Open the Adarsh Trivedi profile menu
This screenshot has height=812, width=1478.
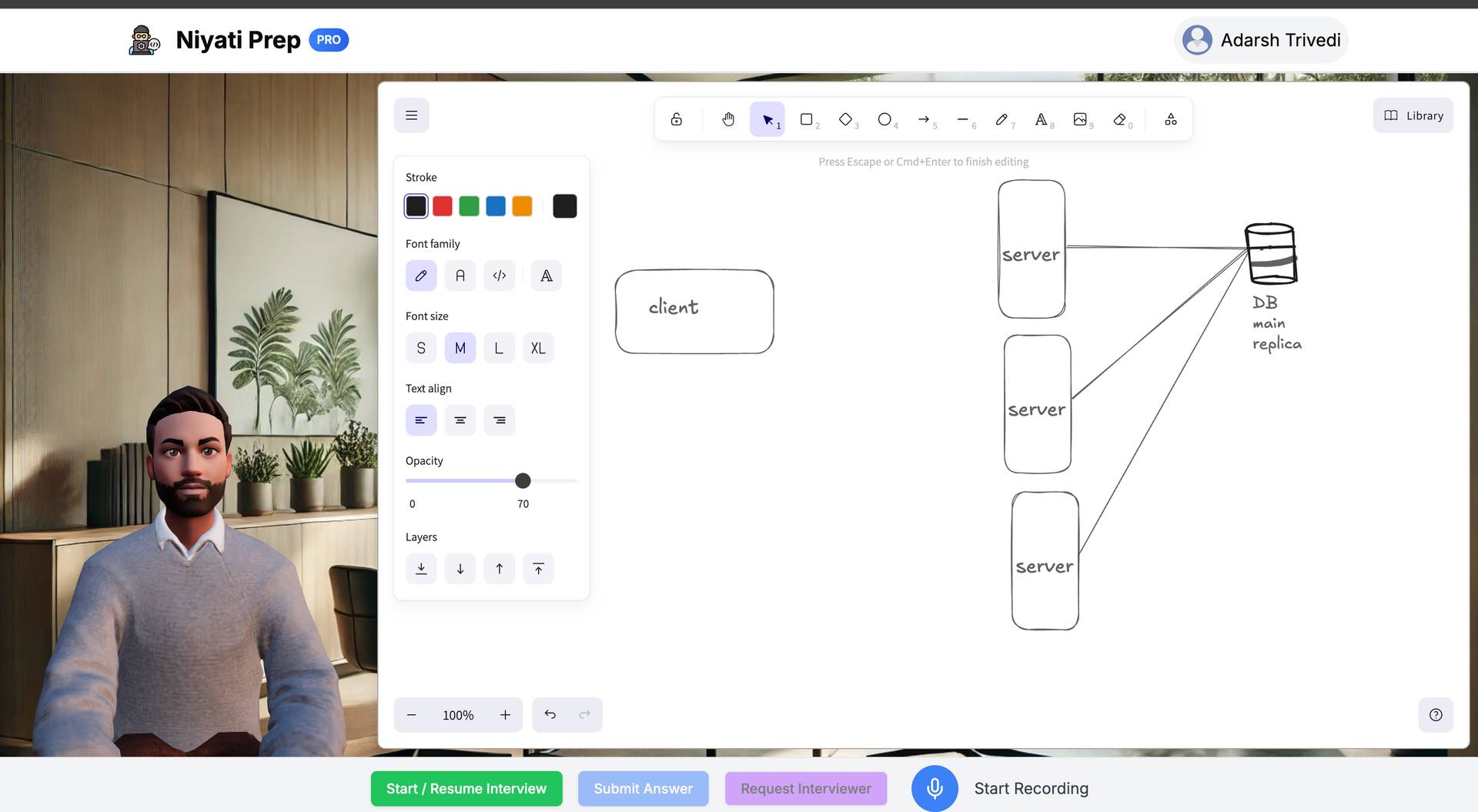coord(1261,40)
